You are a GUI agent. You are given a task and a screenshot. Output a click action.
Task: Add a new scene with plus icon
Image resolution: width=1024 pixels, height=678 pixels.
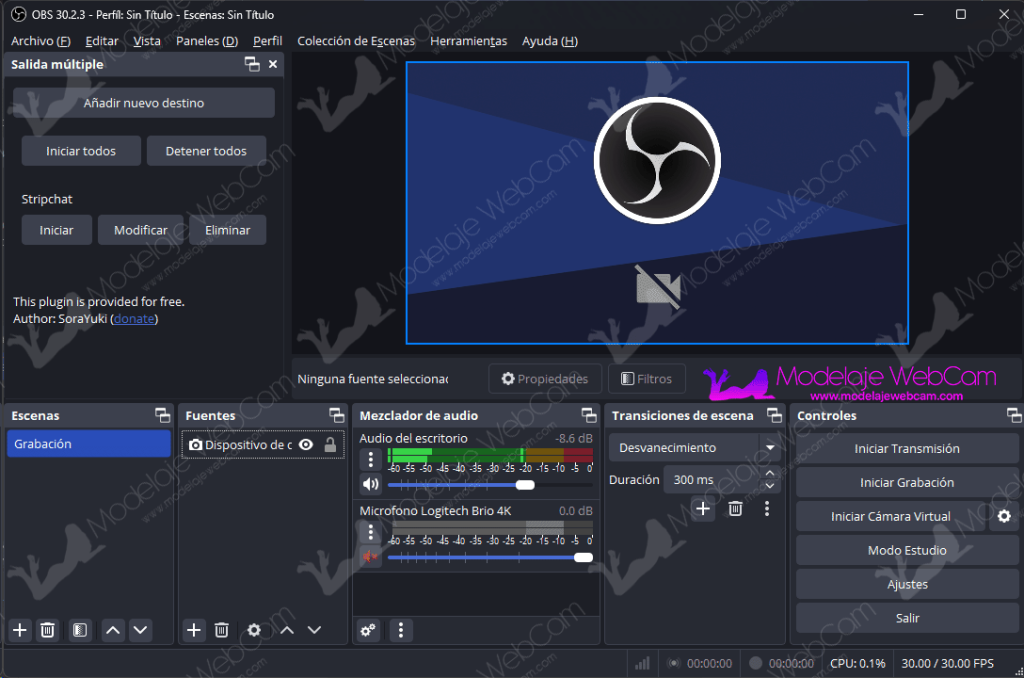(19, 630)
